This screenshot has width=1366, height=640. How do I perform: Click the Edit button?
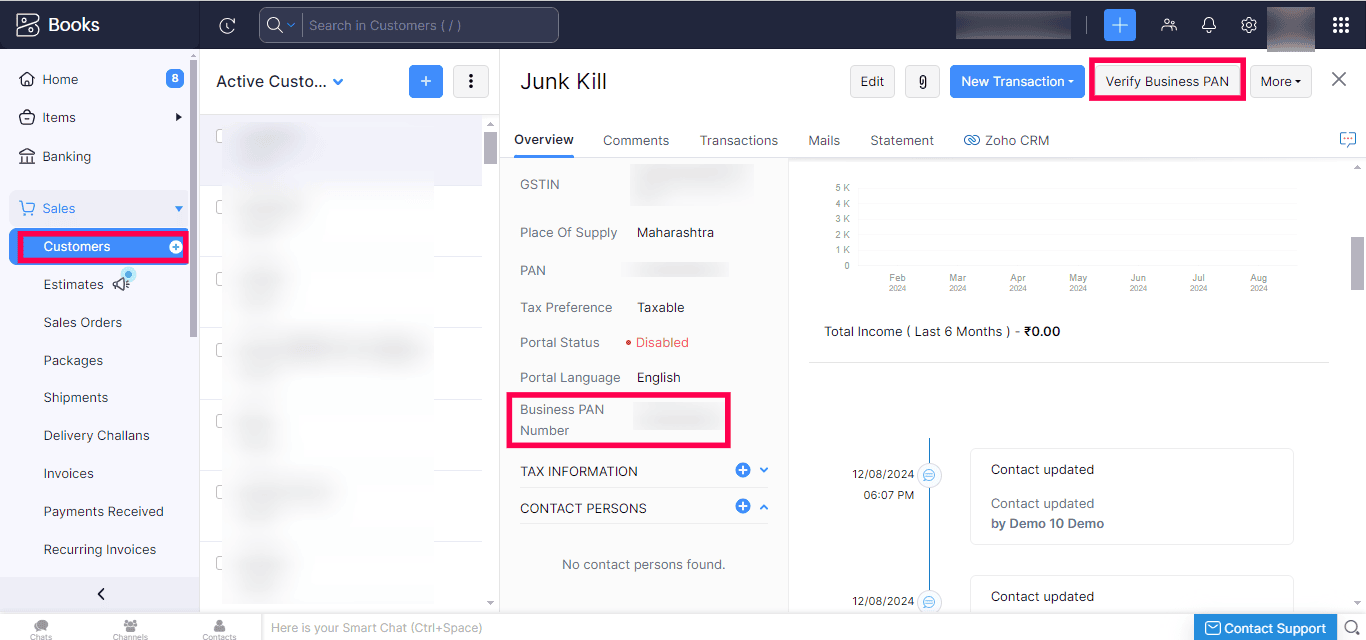(872, 82)
